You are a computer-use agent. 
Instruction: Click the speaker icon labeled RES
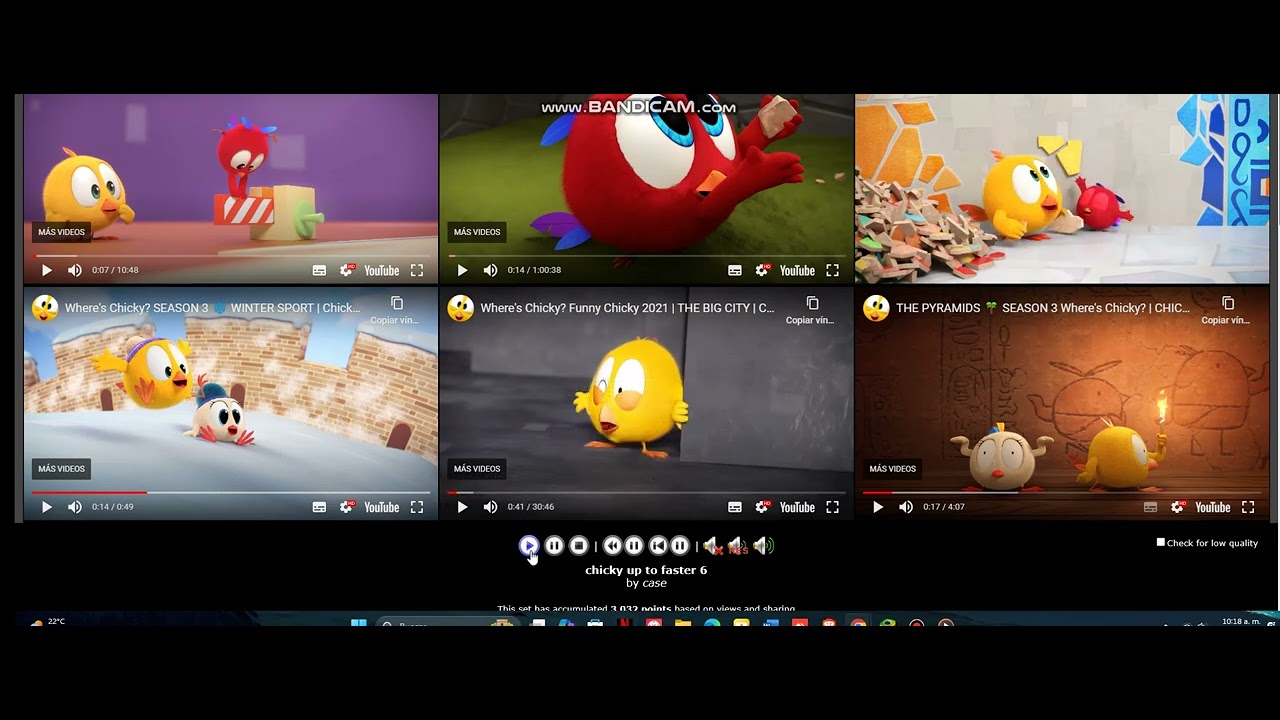pyautogui.click(x=738, y=546)
